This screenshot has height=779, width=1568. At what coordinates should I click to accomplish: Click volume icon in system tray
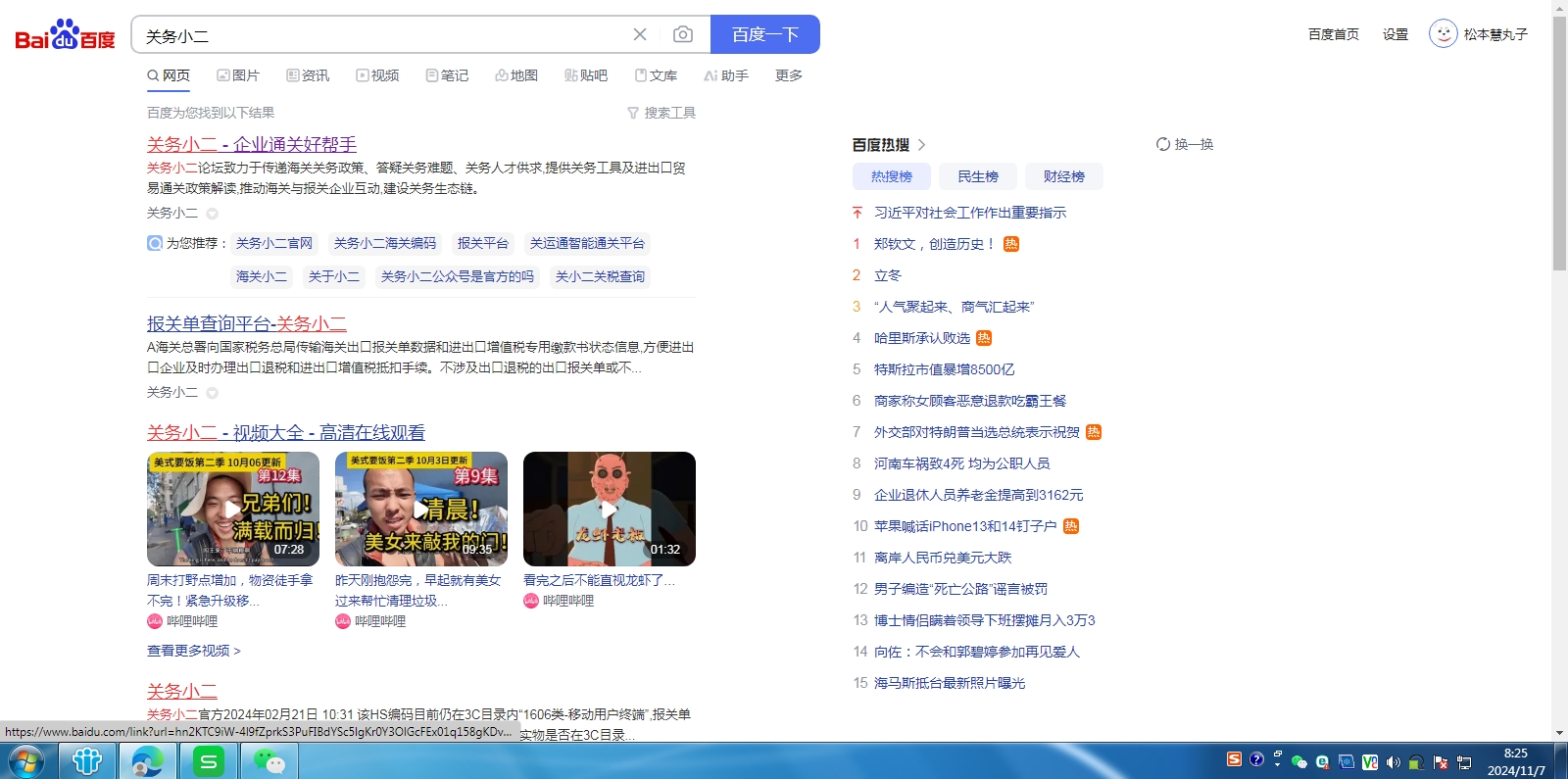pos(1393,762)
